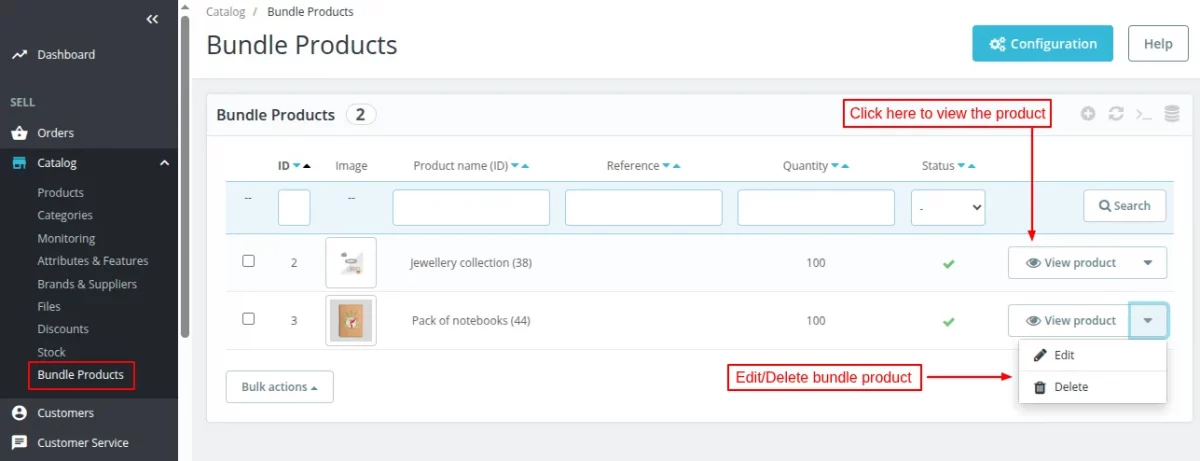This screenshot has width=1200, height=461.
Task: Click the Product name filter input field
Action: [471, 207]
